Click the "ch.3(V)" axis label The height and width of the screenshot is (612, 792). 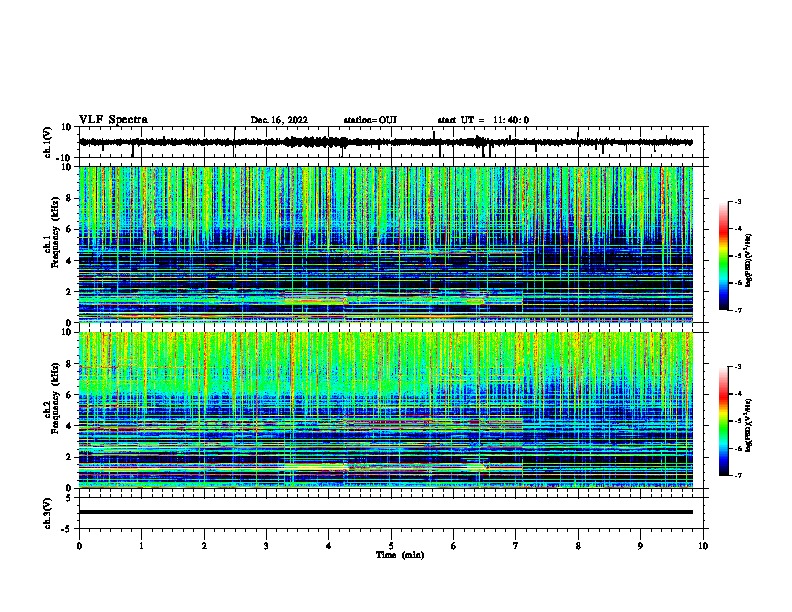coord(48,514)
